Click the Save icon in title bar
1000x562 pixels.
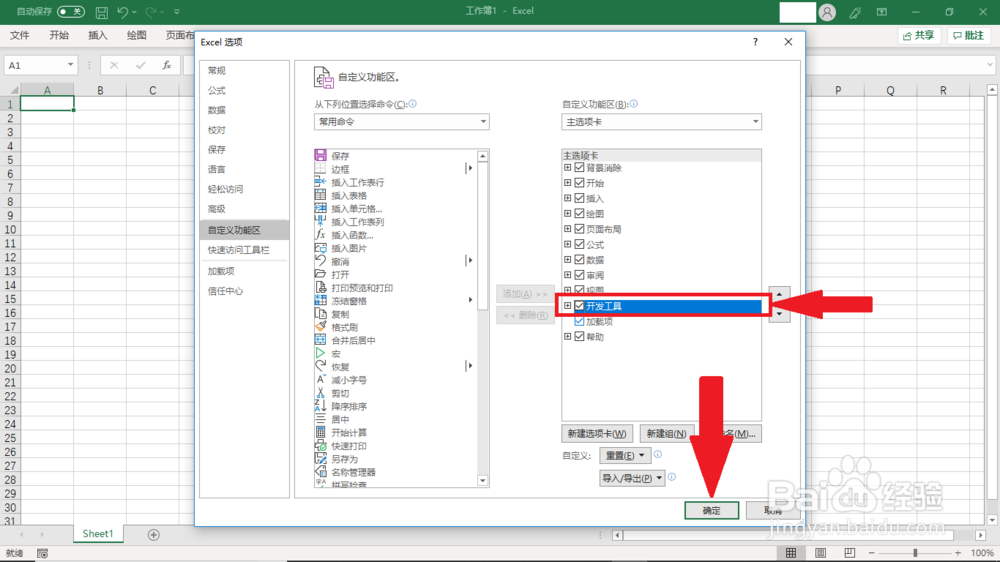point(101,11)
